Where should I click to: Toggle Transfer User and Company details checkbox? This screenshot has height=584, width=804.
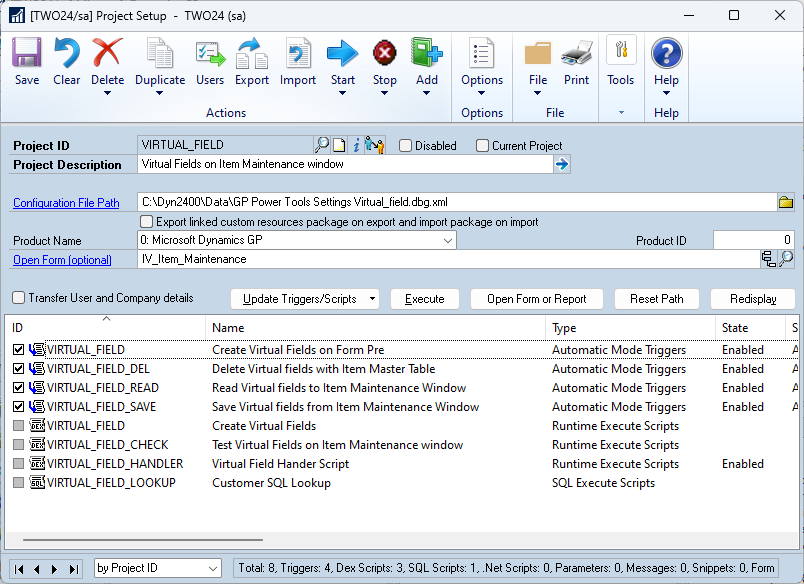(18, 297)
